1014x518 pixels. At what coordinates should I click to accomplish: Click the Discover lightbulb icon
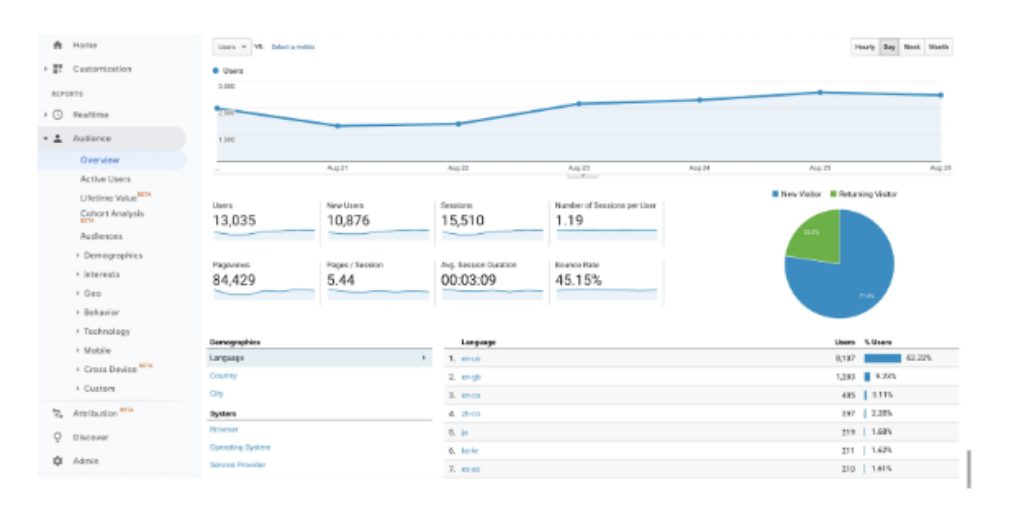click(x=58, y=437)
